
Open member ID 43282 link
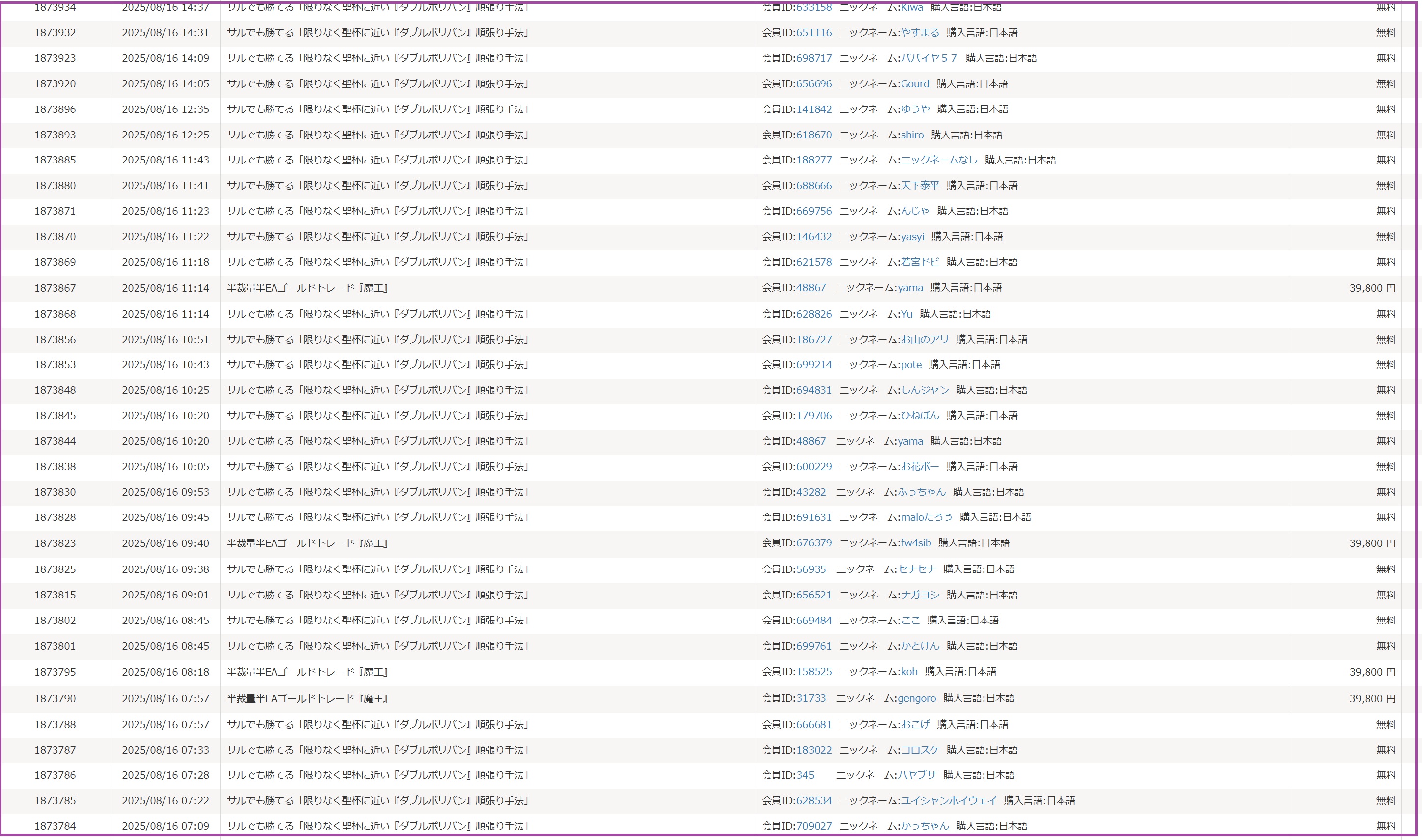pyautogui.click(x=811, y=492)
